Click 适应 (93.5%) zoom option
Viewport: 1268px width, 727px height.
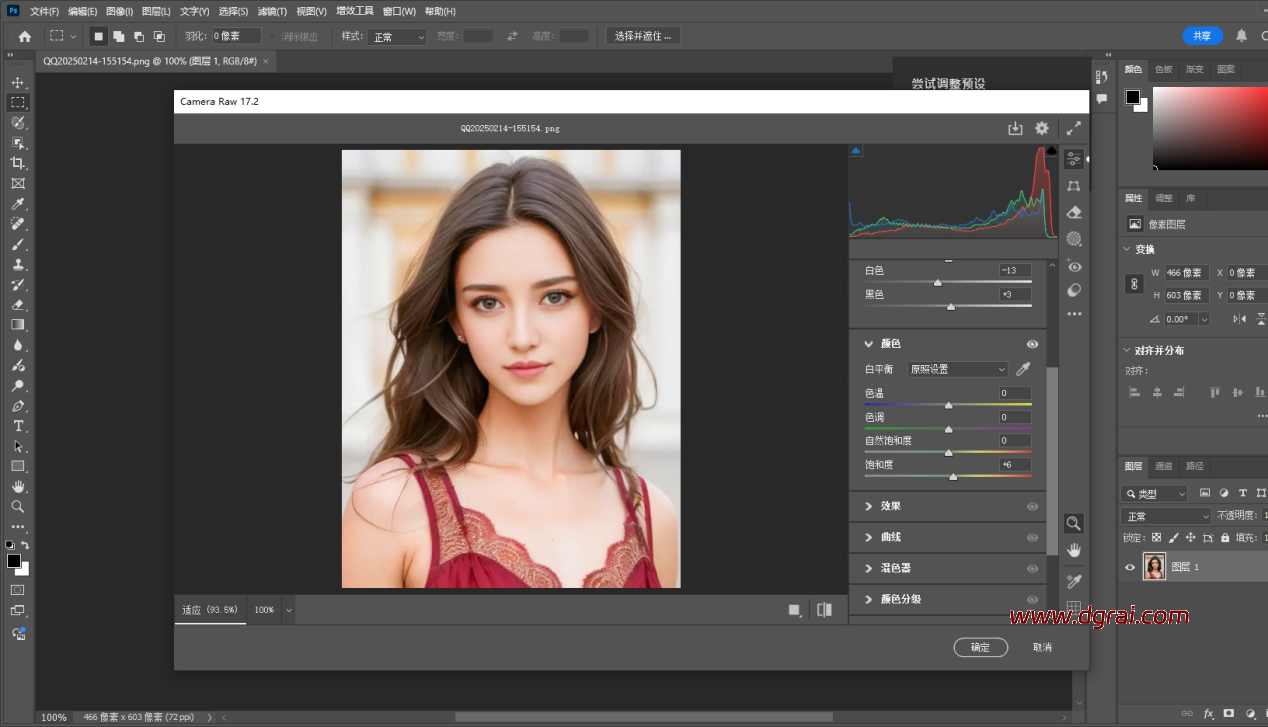(x=210, y=610)
